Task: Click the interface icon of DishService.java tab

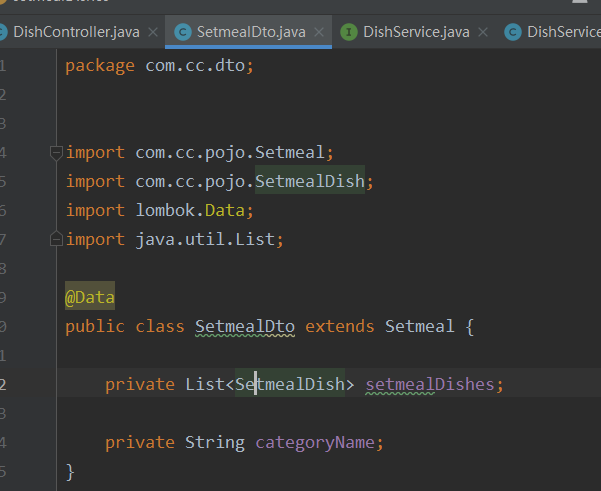Action: click(x=349, y=32)
